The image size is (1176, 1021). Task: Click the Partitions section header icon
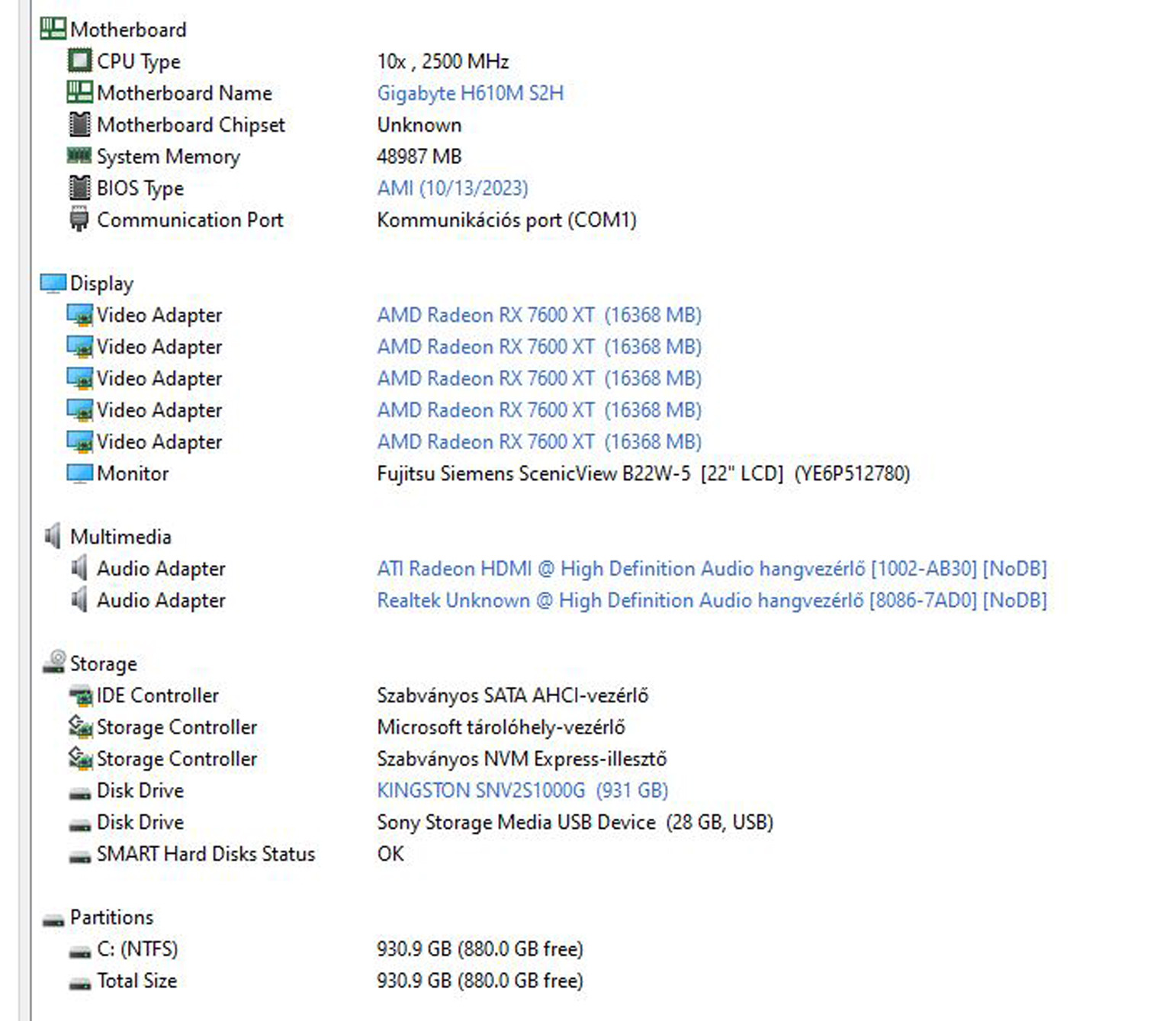point(53,920)
